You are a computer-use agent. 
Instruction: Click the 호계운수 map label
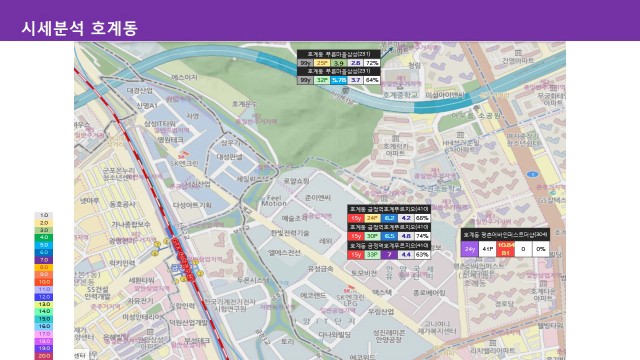[x=244, y=104]
